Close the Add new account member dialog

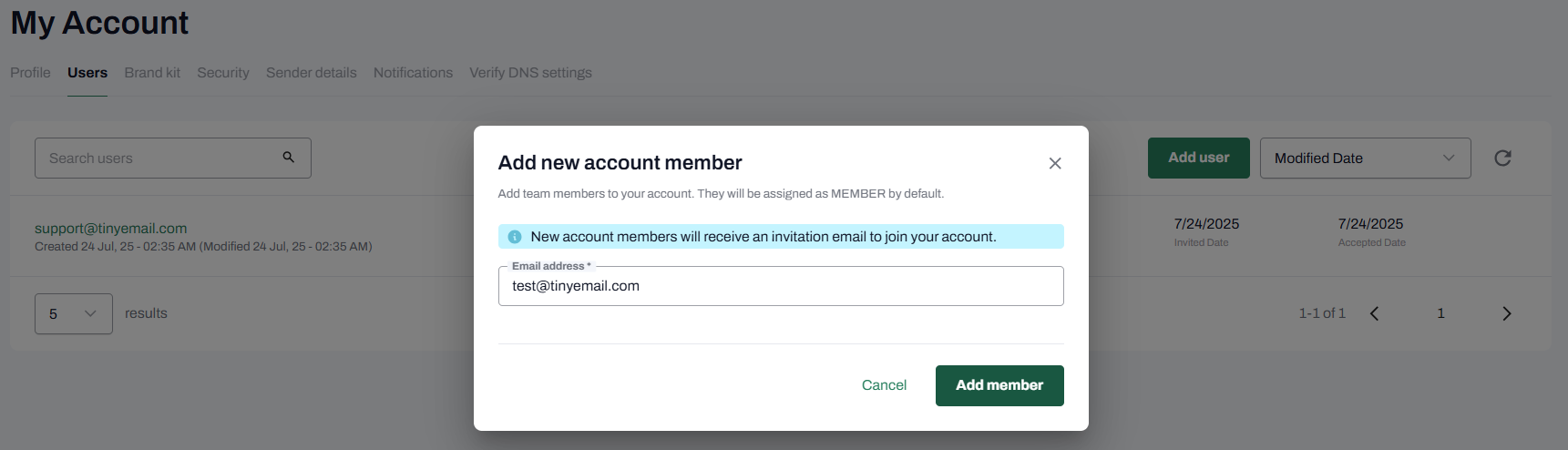point(1055,163)
